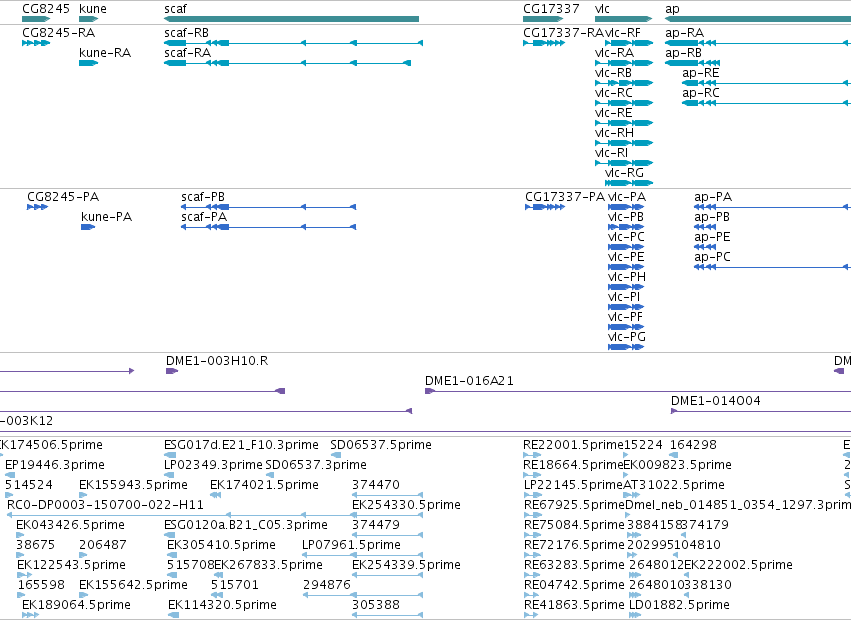Open the DME1-003H10.R clone label
The image size is (851, 620).
pos(217,360)
